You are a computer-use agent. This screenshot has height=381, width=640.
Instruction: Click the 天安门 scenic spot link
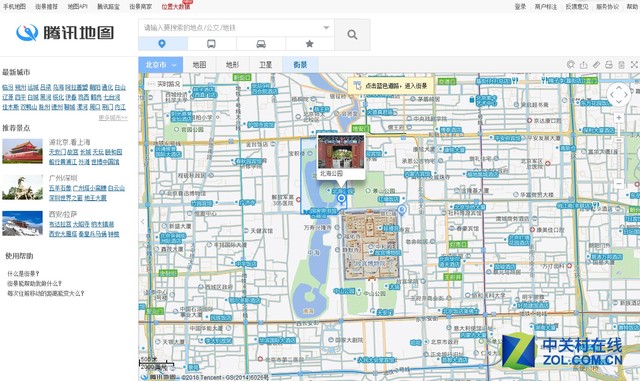pos(57,152)
